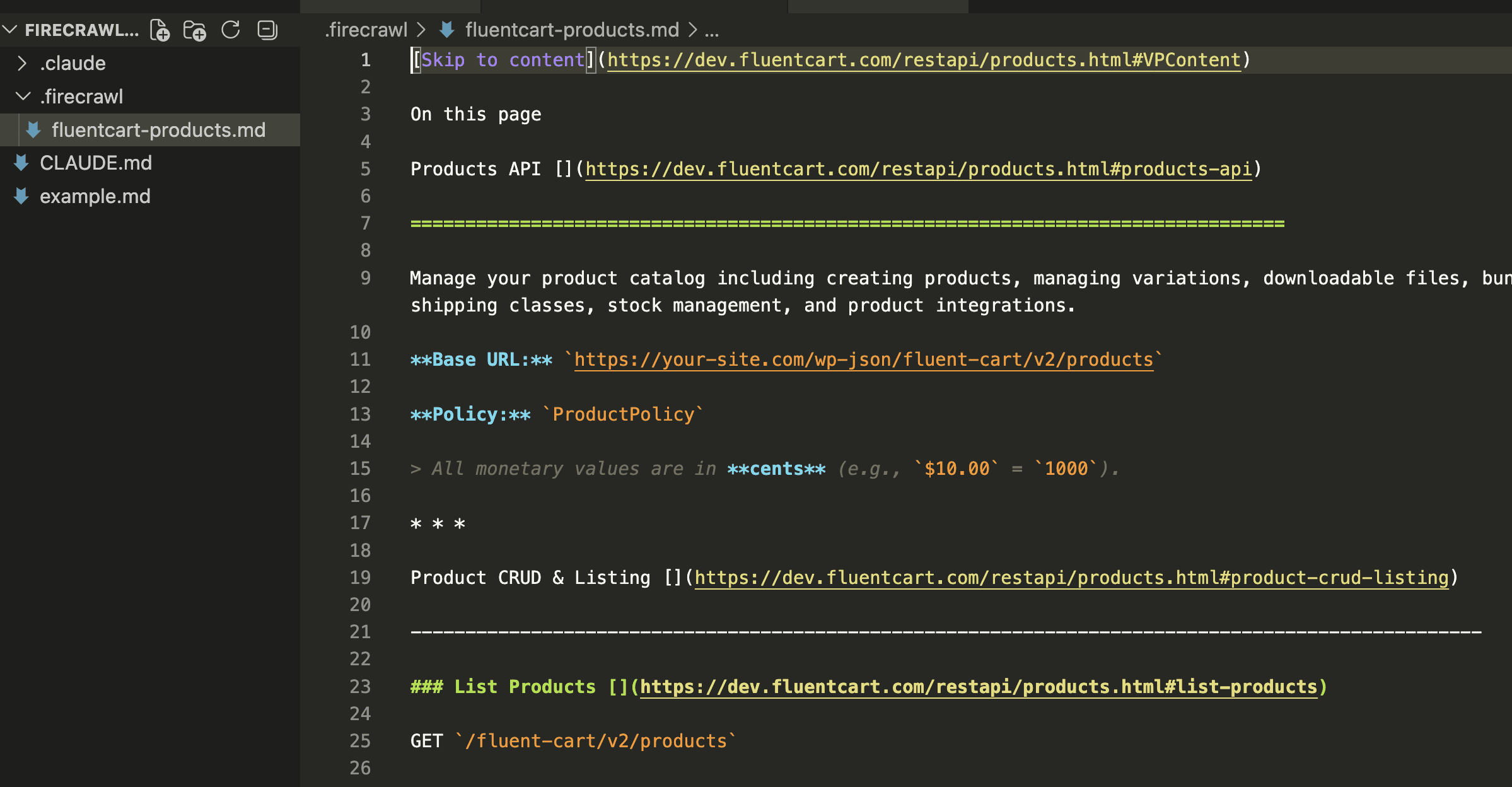
Task: Select CLAUDE.md in the file tree
Action: click(96, 163)
